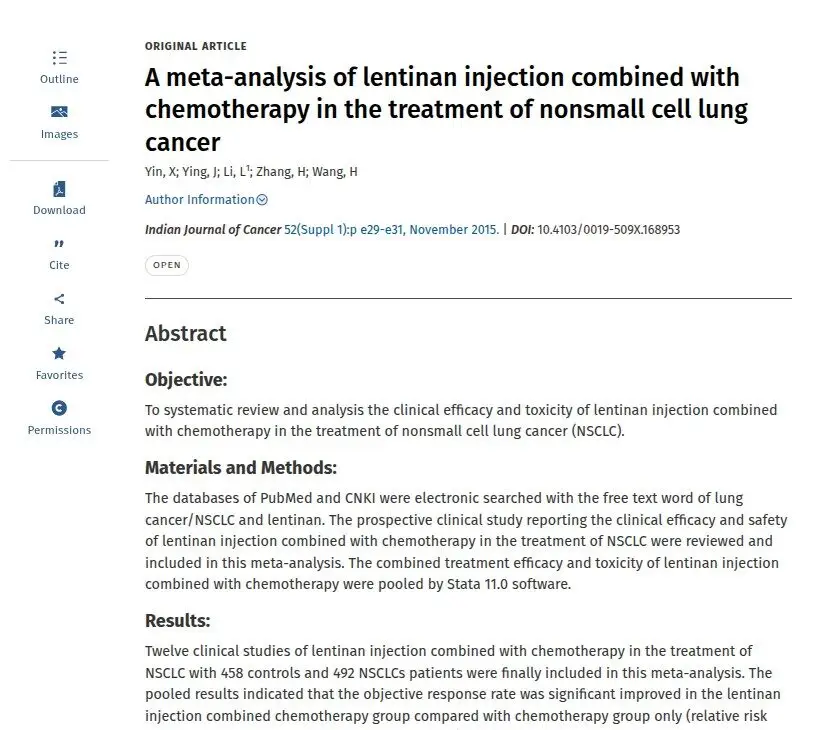Viewport: 820px width, 730px height.
Task: Click the Cite quotation mark icon
Action: click(59, 244)
